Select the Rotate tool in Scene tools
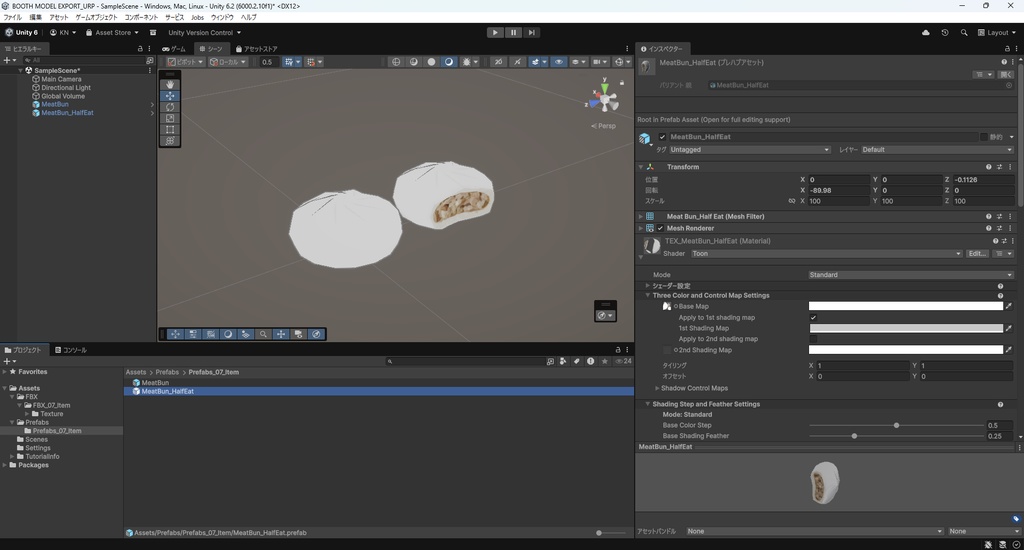This screenshot has height=550, width=1024. click(170, 107)
